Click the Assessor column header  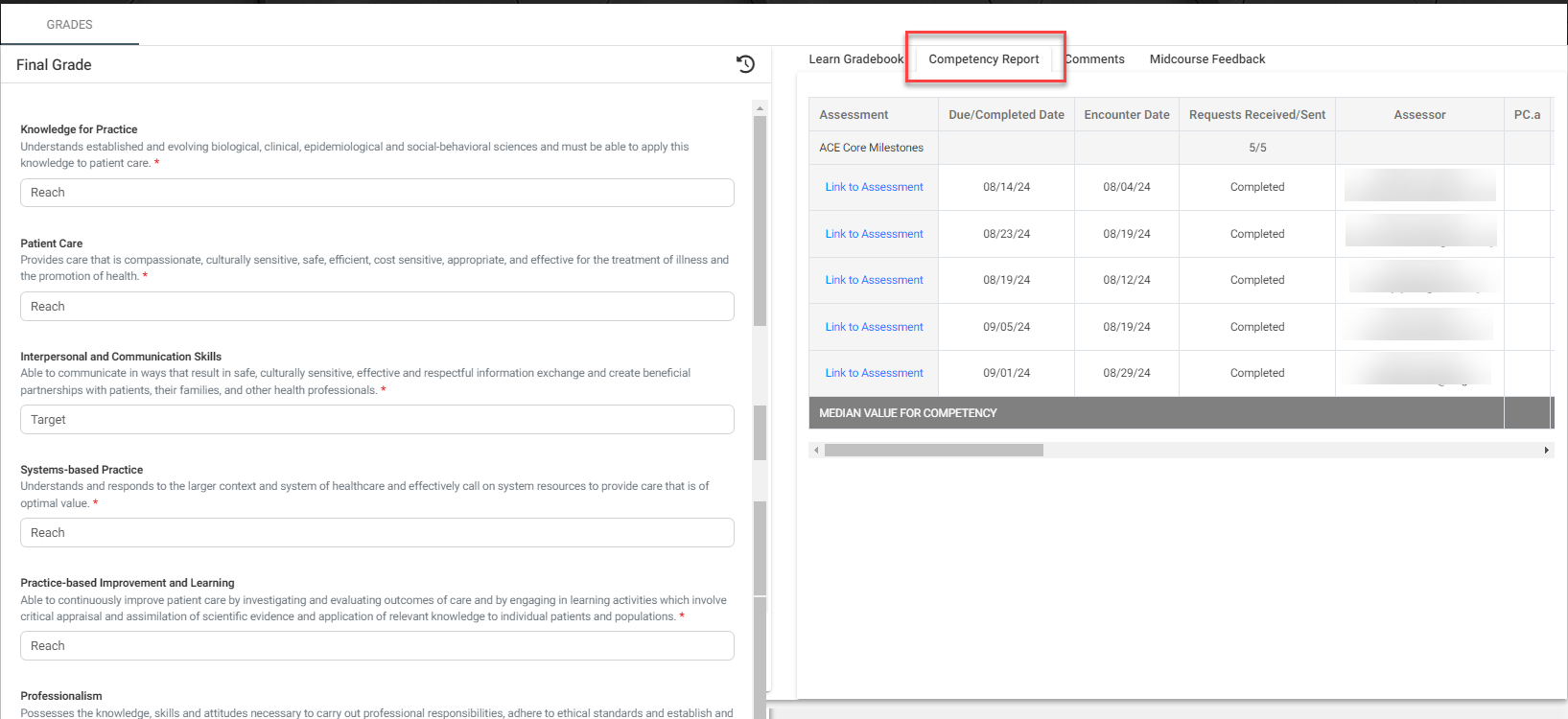[1418, 115]
